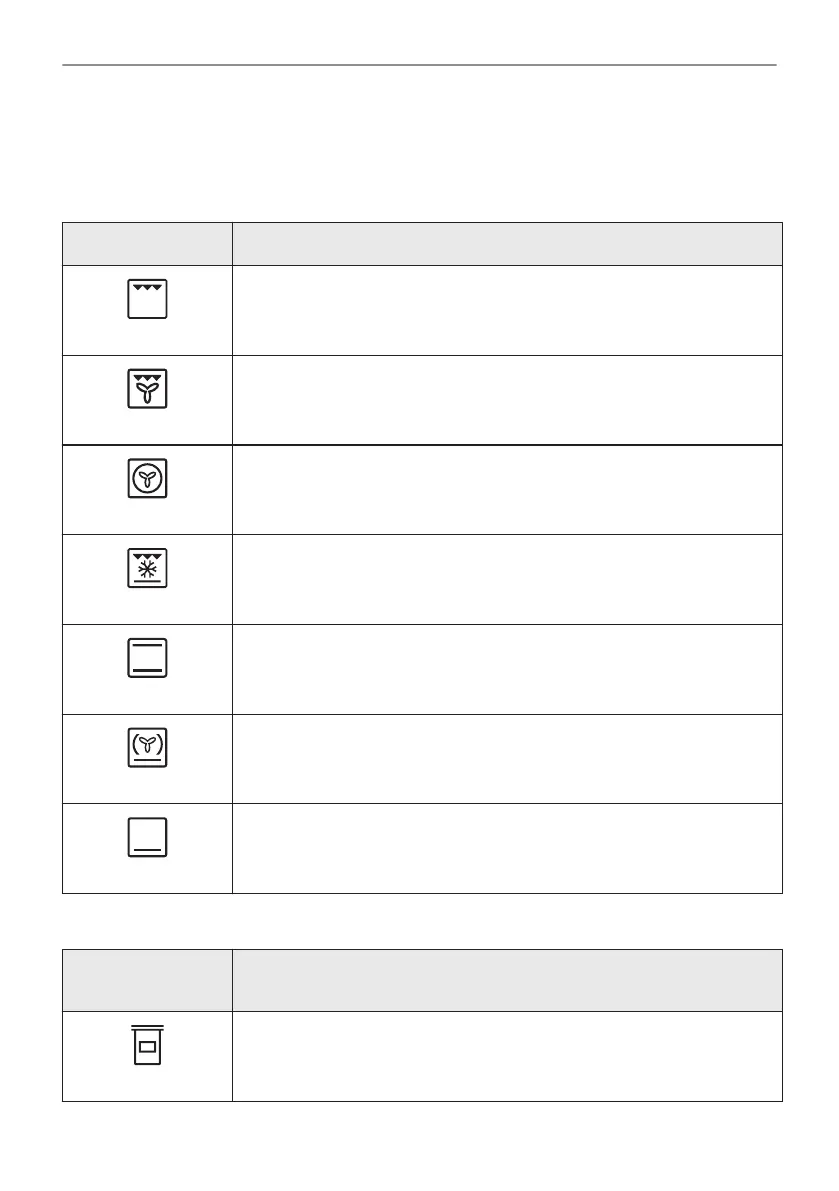Click the second table's left header cell
Screen dimensions: 839x1191
coord(148,980)
